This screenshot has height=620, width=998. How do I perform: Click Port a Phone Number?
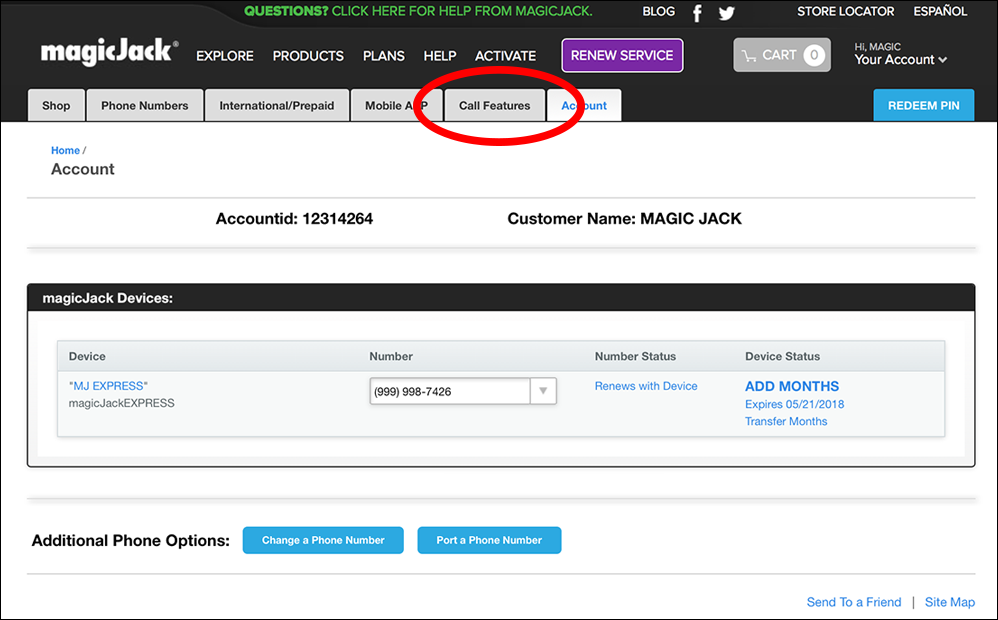[489, 540]
